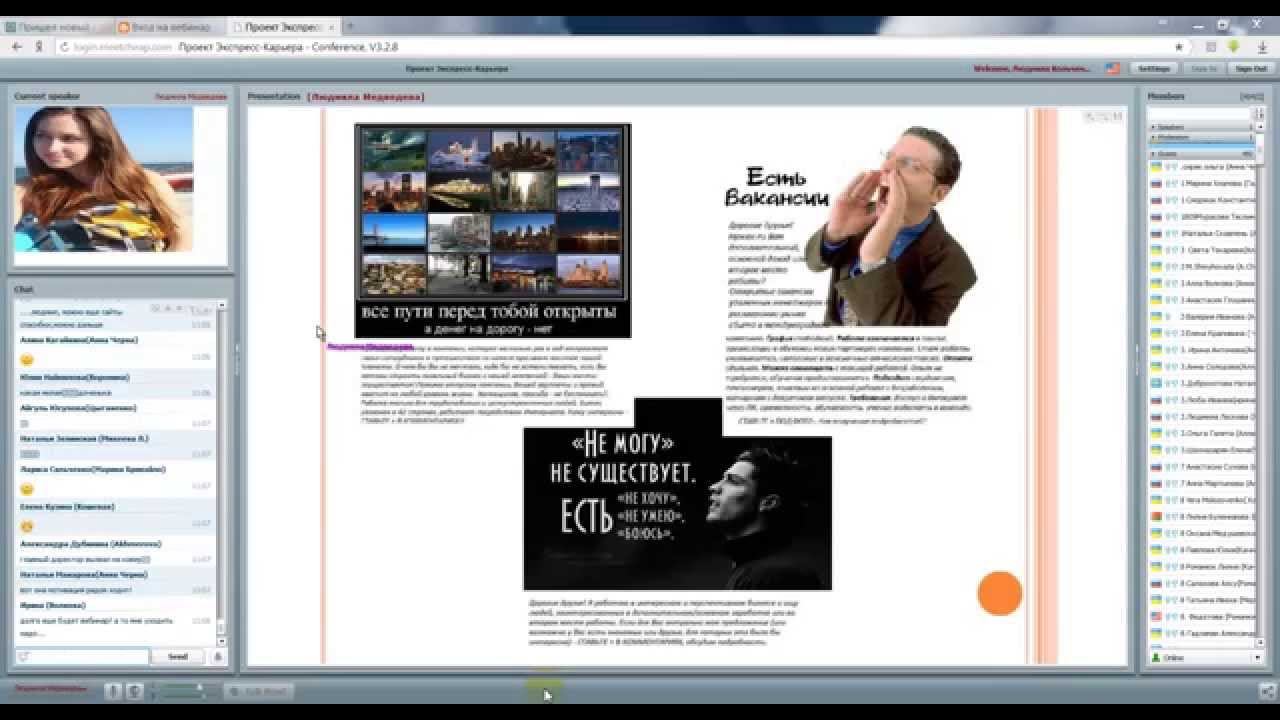Screen dimensions: 1280x720
Task: Click the «Не могу» не существует image
Action: 677,494
